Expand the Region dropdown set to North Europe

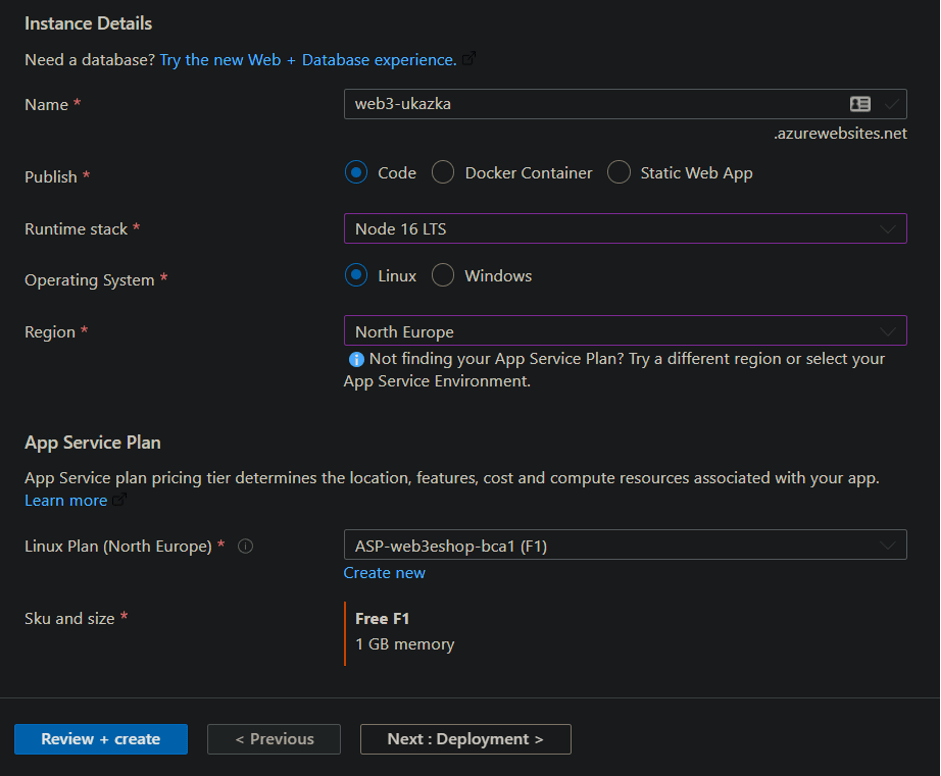[x=625, y=332]
